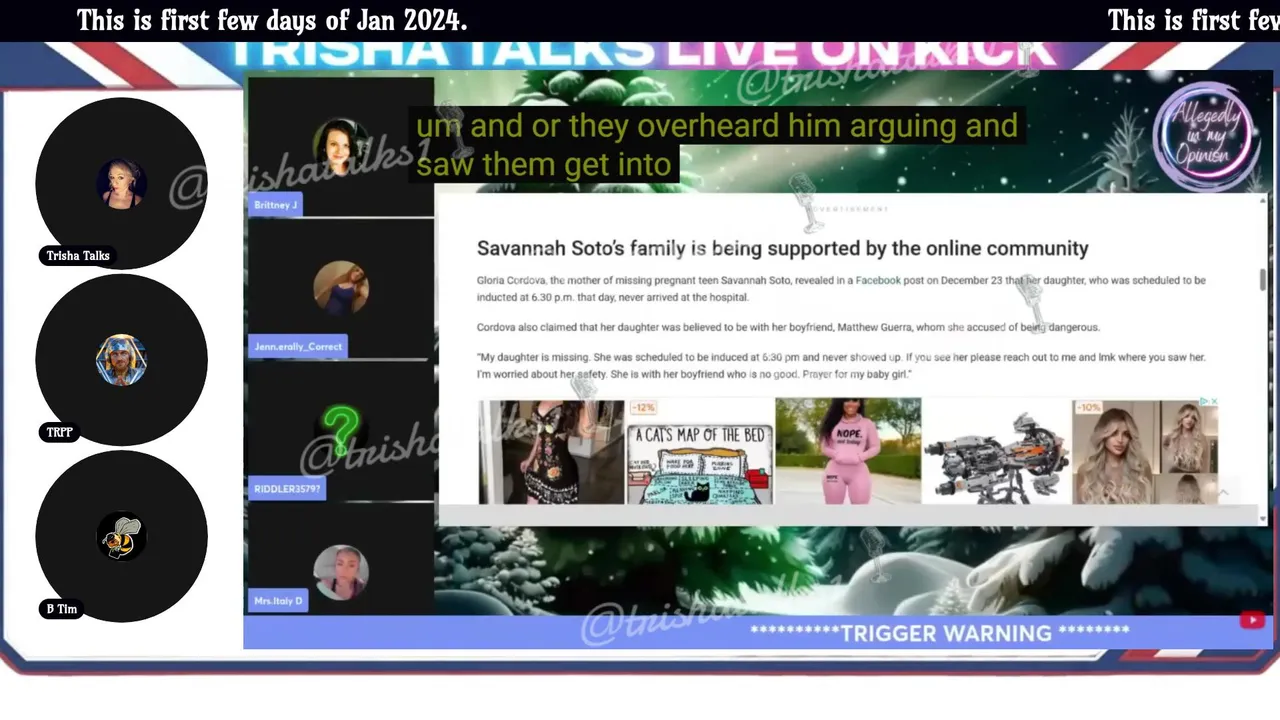Click the paragraph starting 'Gloria Cordova, the mother'
Screen dimensions: 1280x720
pyautogui.click(x=841, y=289)
